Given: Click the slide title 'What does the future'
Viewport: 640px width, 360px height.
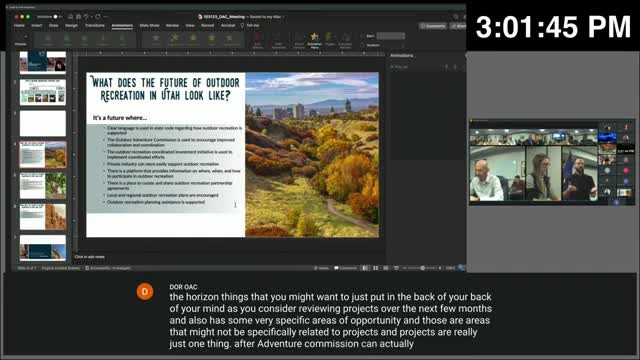Looking at the screenshot, I should point(165,89).
